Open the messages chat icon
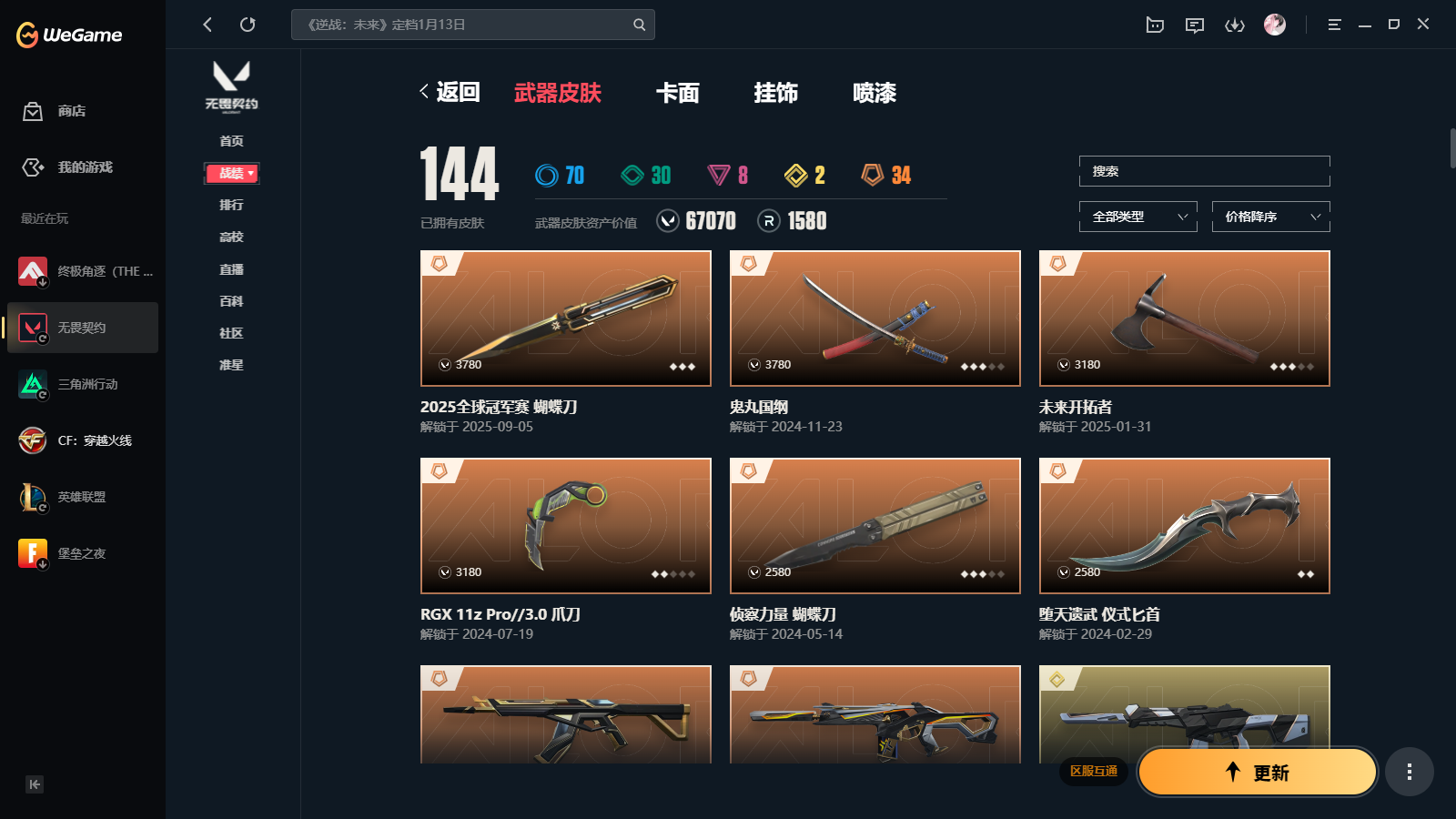The height and width of the screenshot is (819, 1456). [1195, 25]
